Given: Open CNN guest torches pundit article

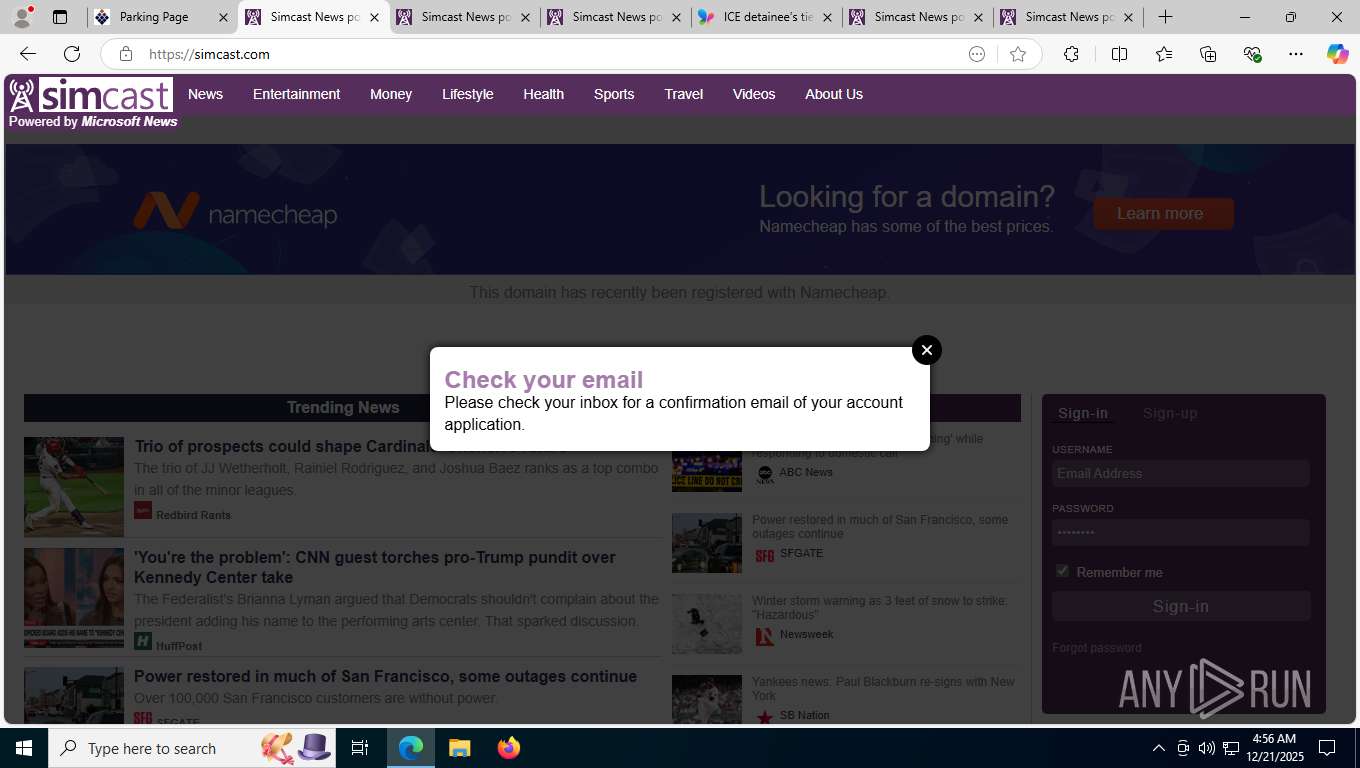Looking at the screenshot, I should [375, 567].
